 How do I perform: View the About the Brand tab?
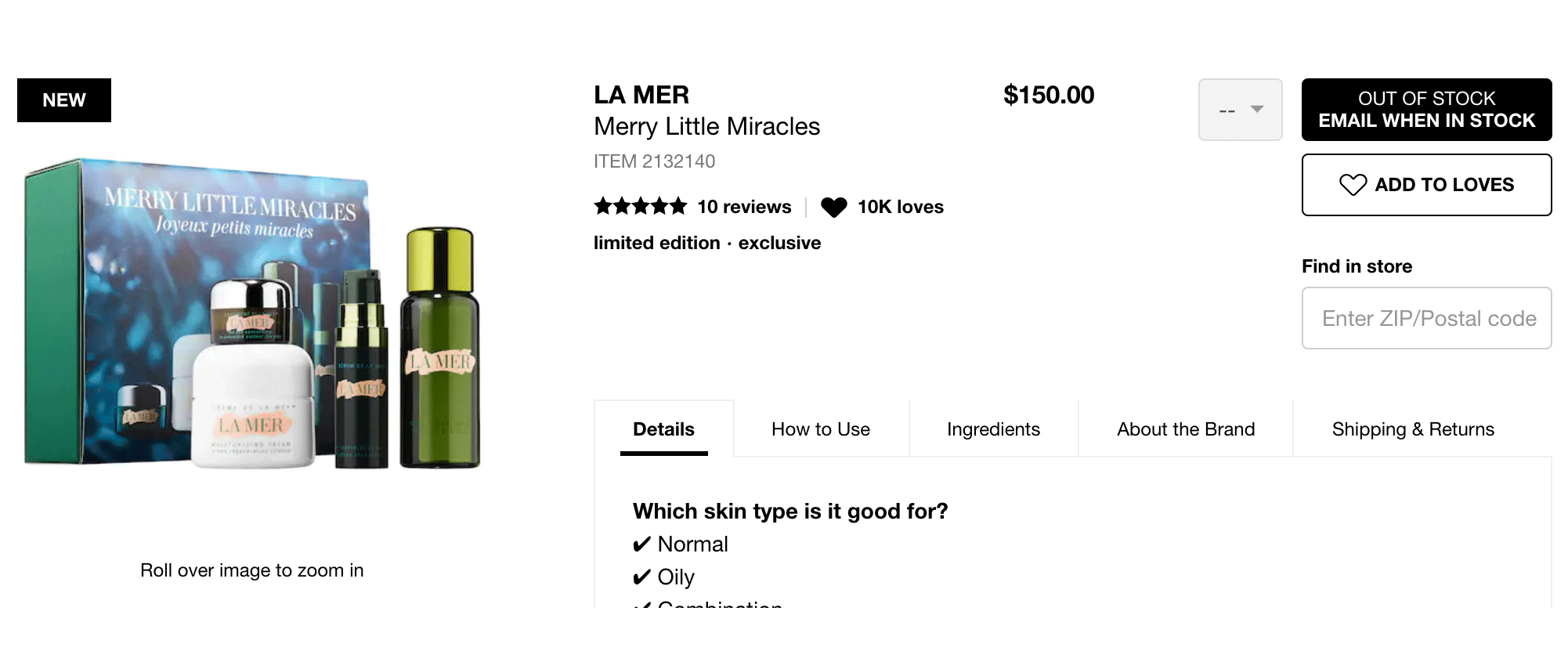pos(1186,429)
